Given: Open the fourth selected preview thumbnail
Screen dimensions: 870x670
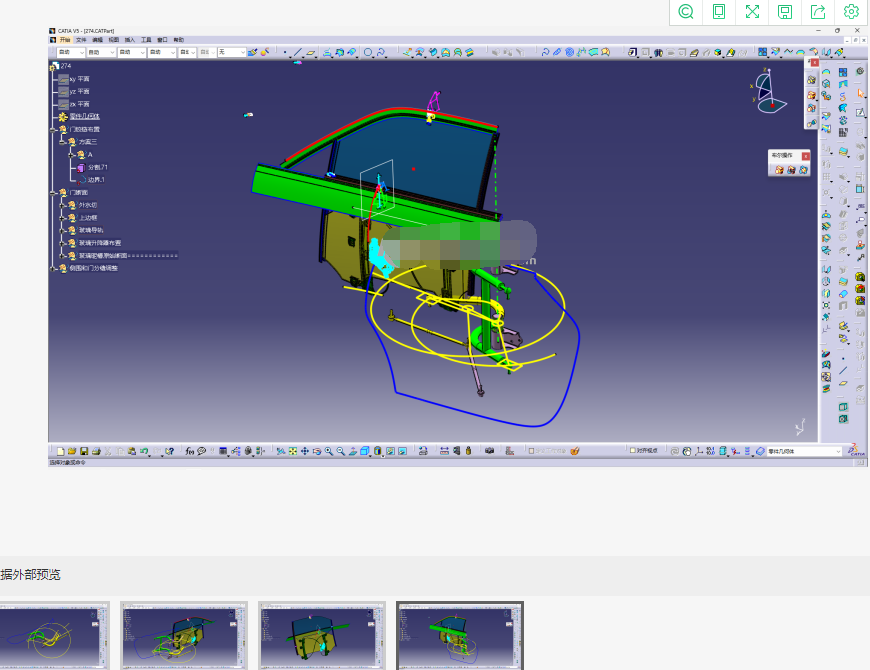Looking at the screenshot, I should pyautogui.click(x=460, y=636).
